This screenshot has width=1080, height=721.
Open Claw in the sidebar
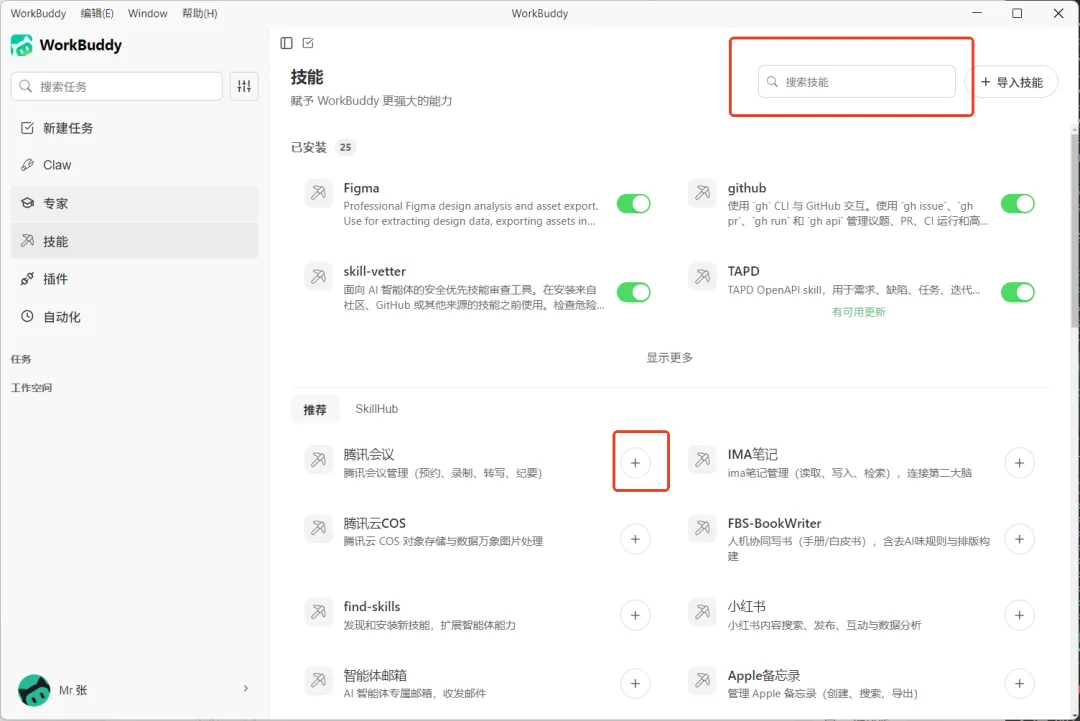pyautogui.click(x=134, y=165)
